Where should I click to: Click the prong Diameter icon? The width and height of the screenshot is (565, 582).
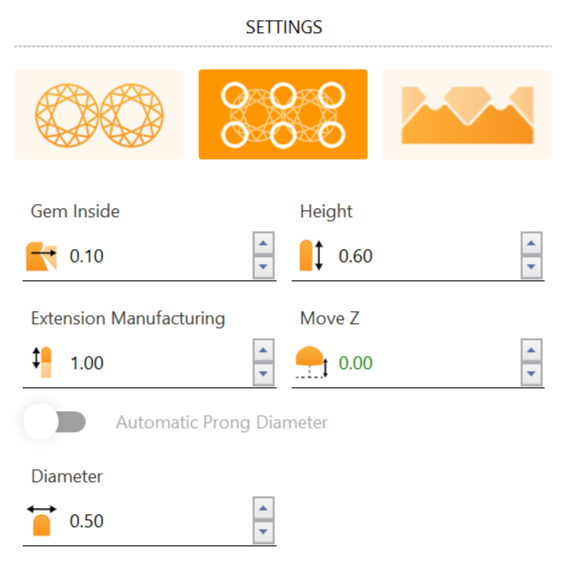[x=42, y=520]
